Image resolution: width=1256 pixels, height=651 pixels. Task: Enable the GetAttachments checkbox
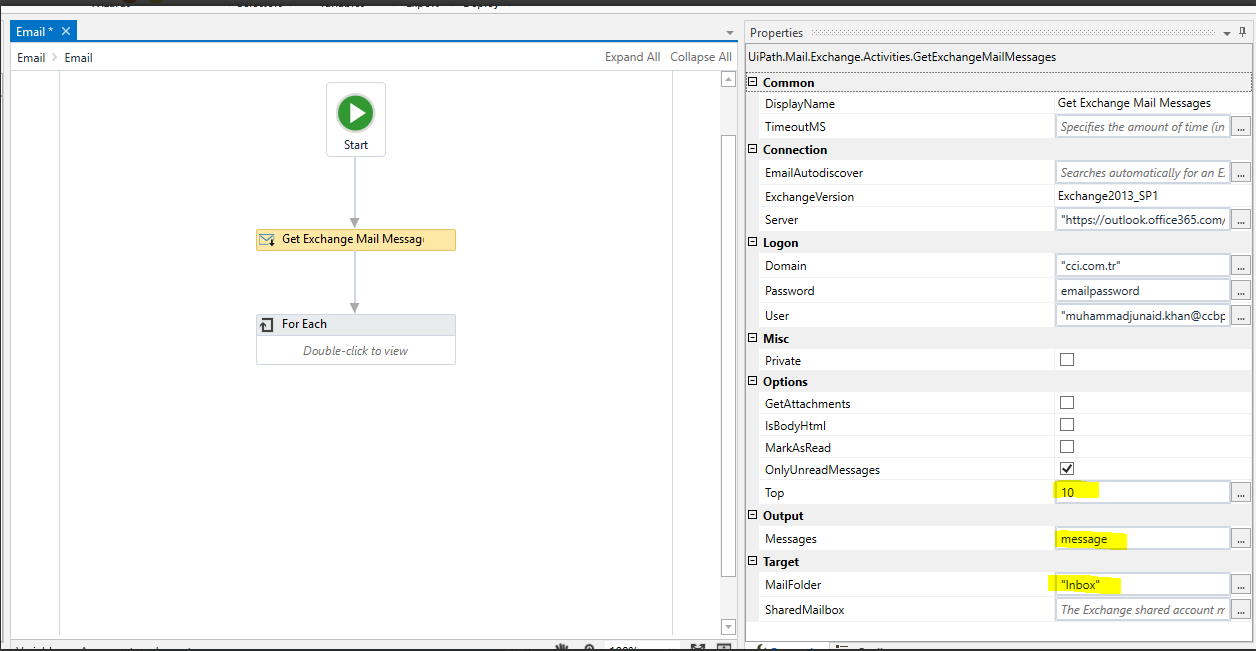click(1067, 403)
